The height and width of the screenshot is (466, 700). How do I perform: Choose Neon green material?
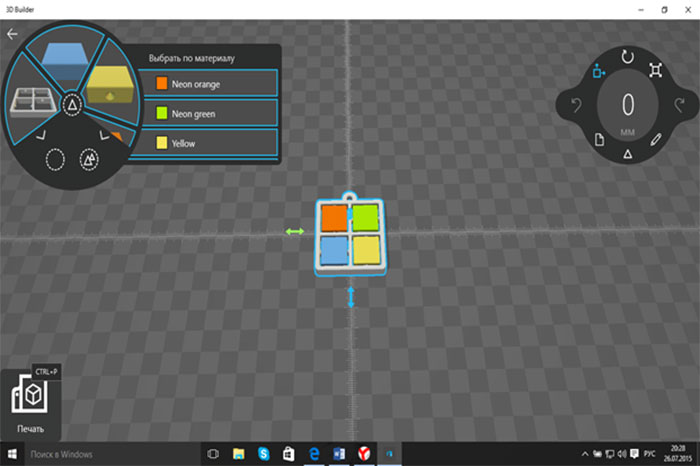coord(209,113)
